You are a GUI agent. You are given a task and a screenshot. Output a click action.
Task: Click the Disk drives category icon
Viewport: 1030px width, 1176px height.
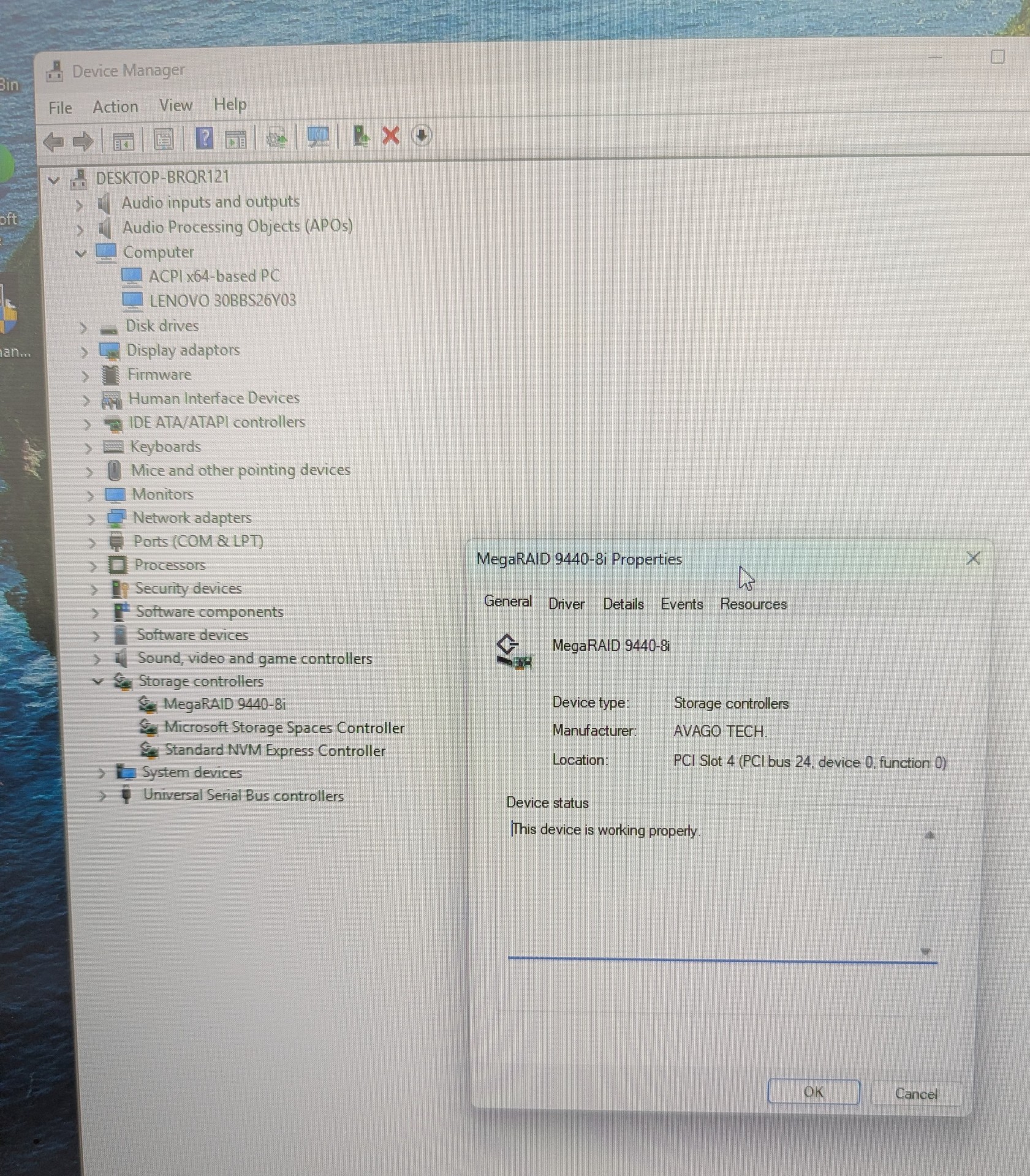109,329
